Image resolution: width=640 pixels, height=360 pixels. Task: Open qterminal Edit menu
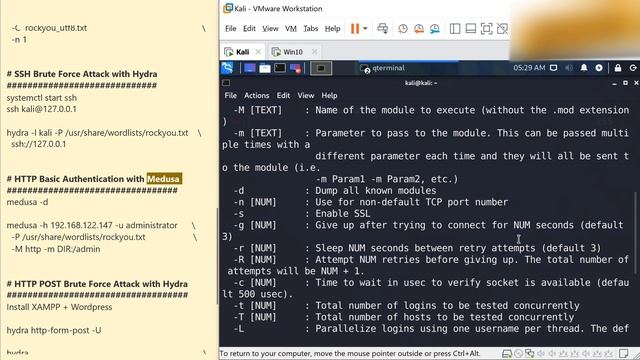[283, 96]
